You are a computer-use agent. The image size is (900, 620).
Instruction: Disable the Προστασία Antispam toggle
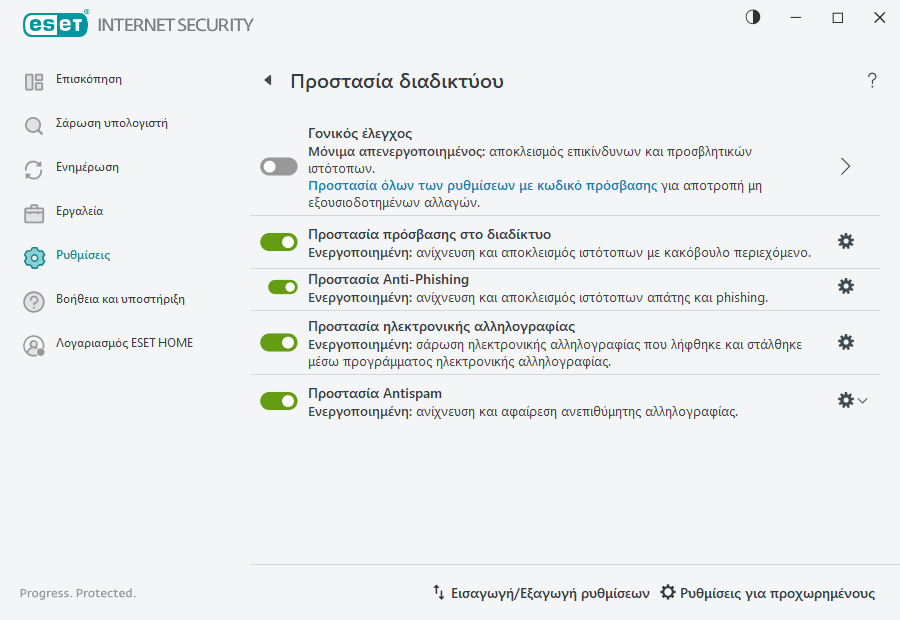click(x=278, y=400)
